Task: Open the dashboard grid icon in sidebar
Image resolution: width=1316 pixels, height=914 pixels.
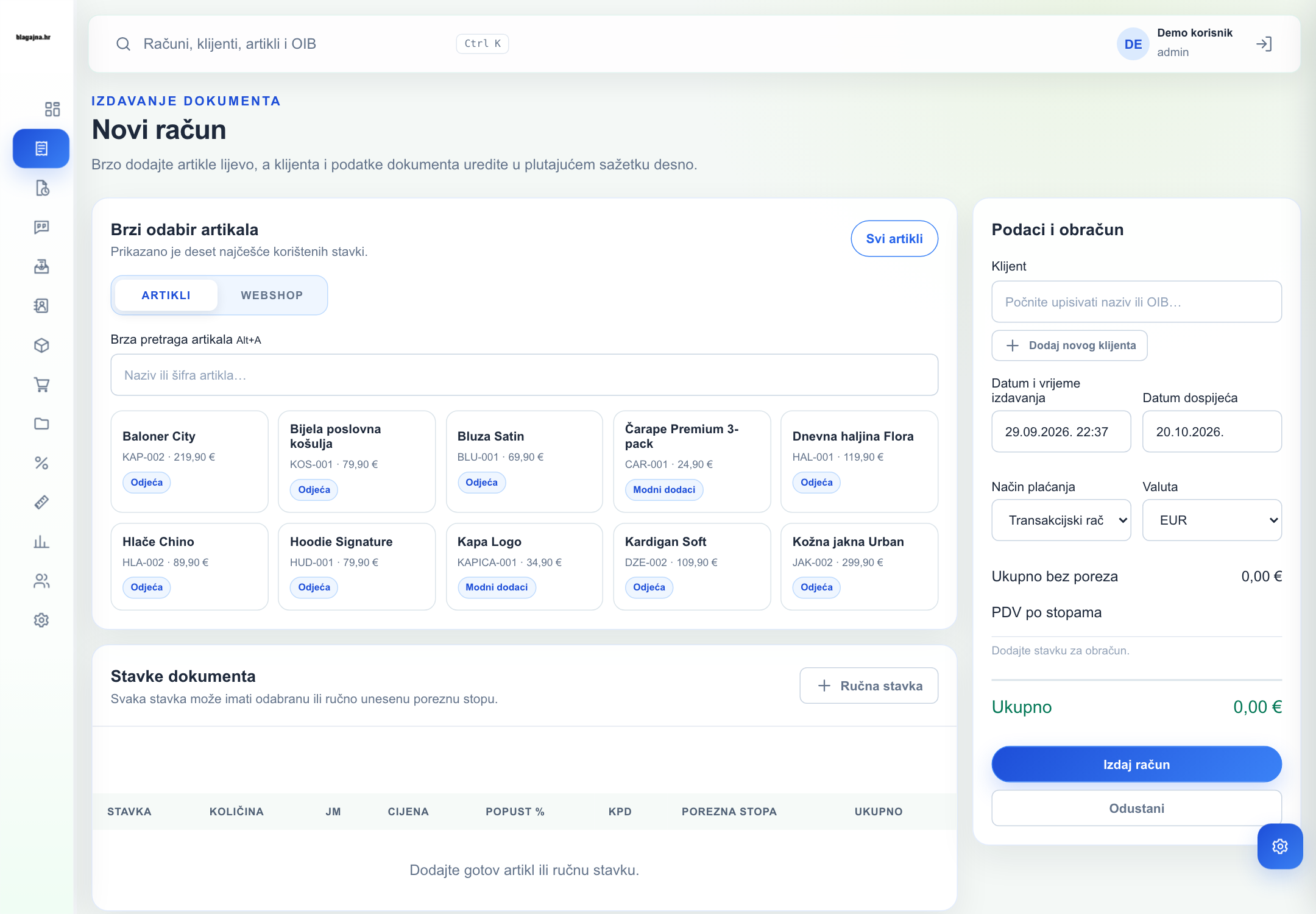Action: point(52,109)
